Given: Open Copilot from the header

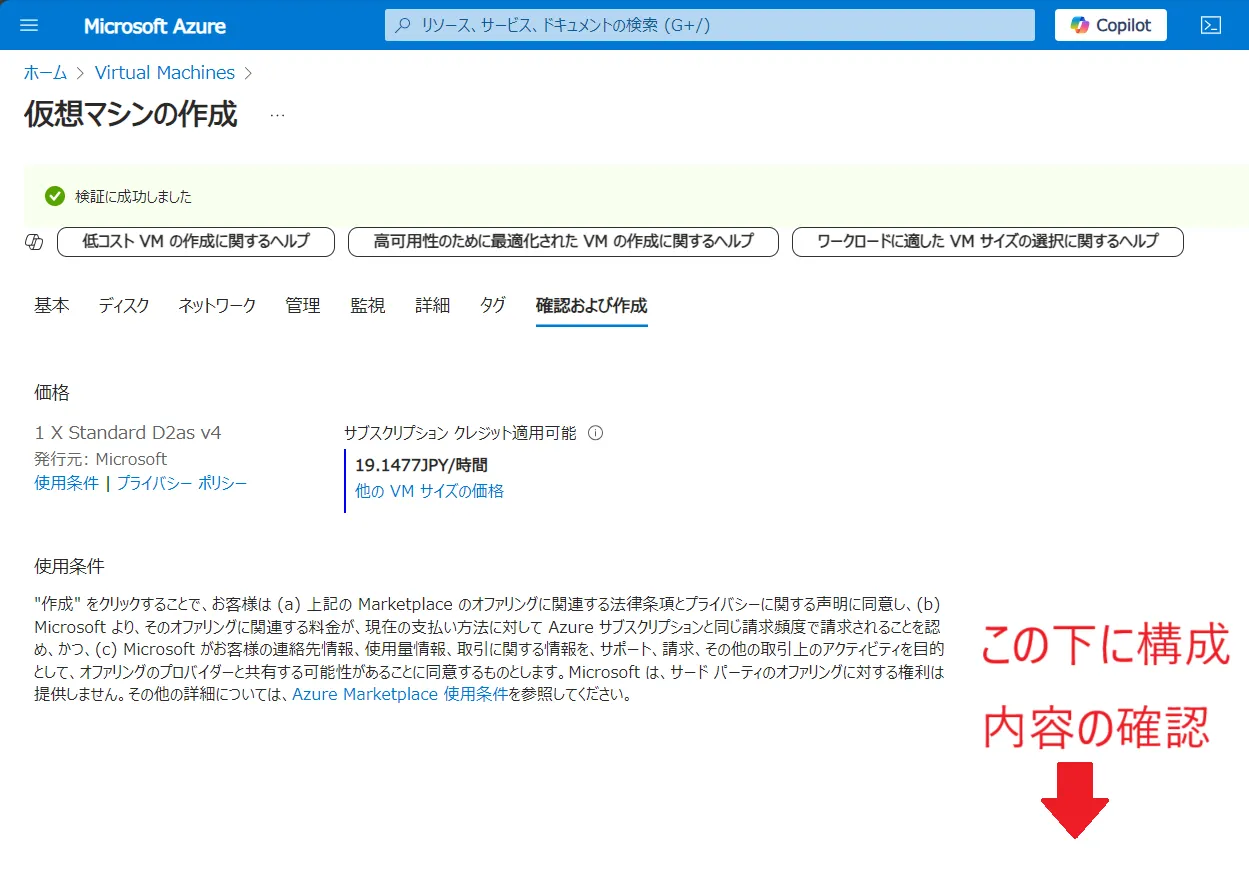Looking at the screenshot, I should (x=1110, y=25).
